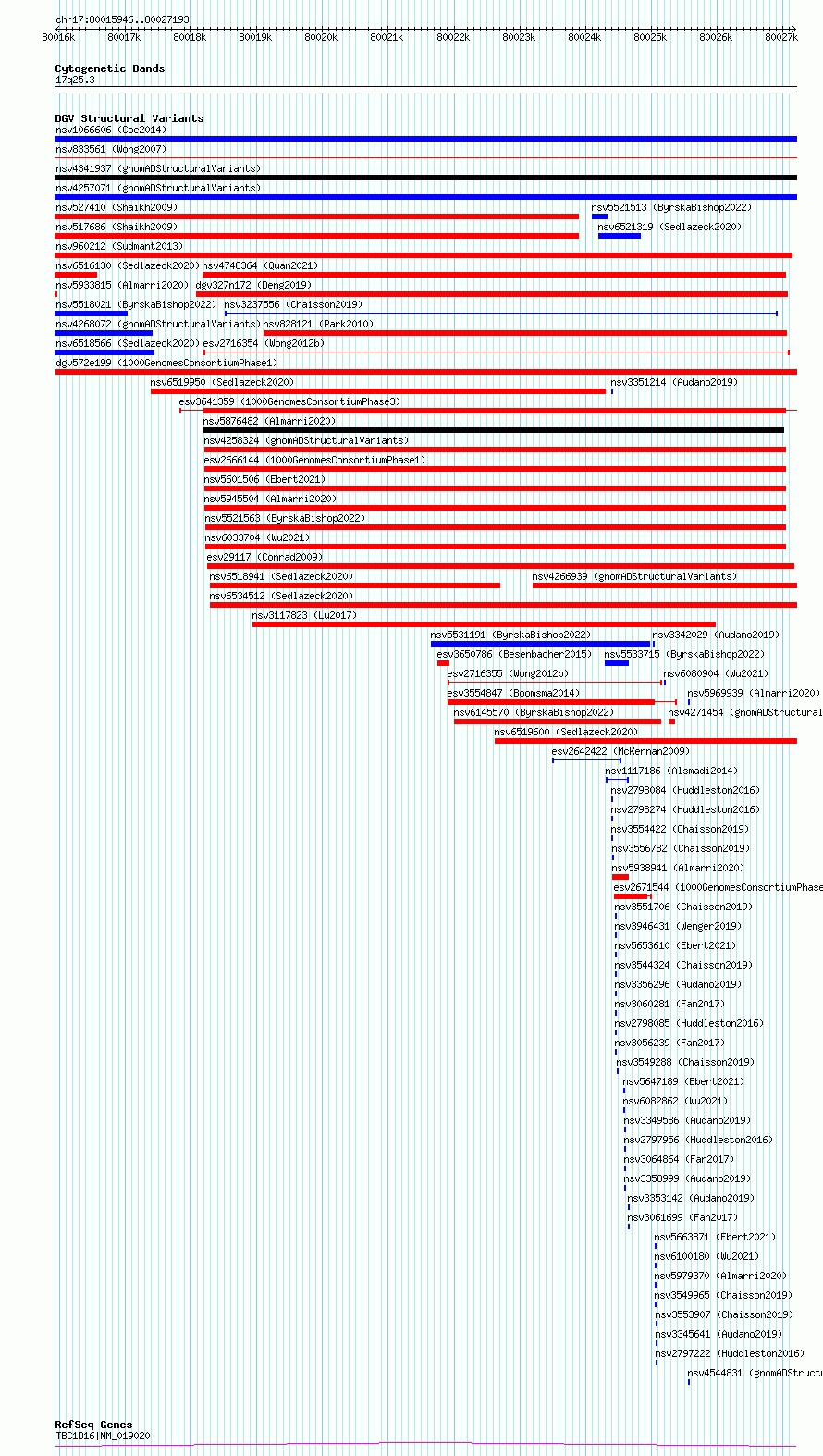Image resolution: width=823 pixels, height=1456 pixels.
Task: Select nsv5601506 (Ebert2021) label
Action: click(264, 479)
